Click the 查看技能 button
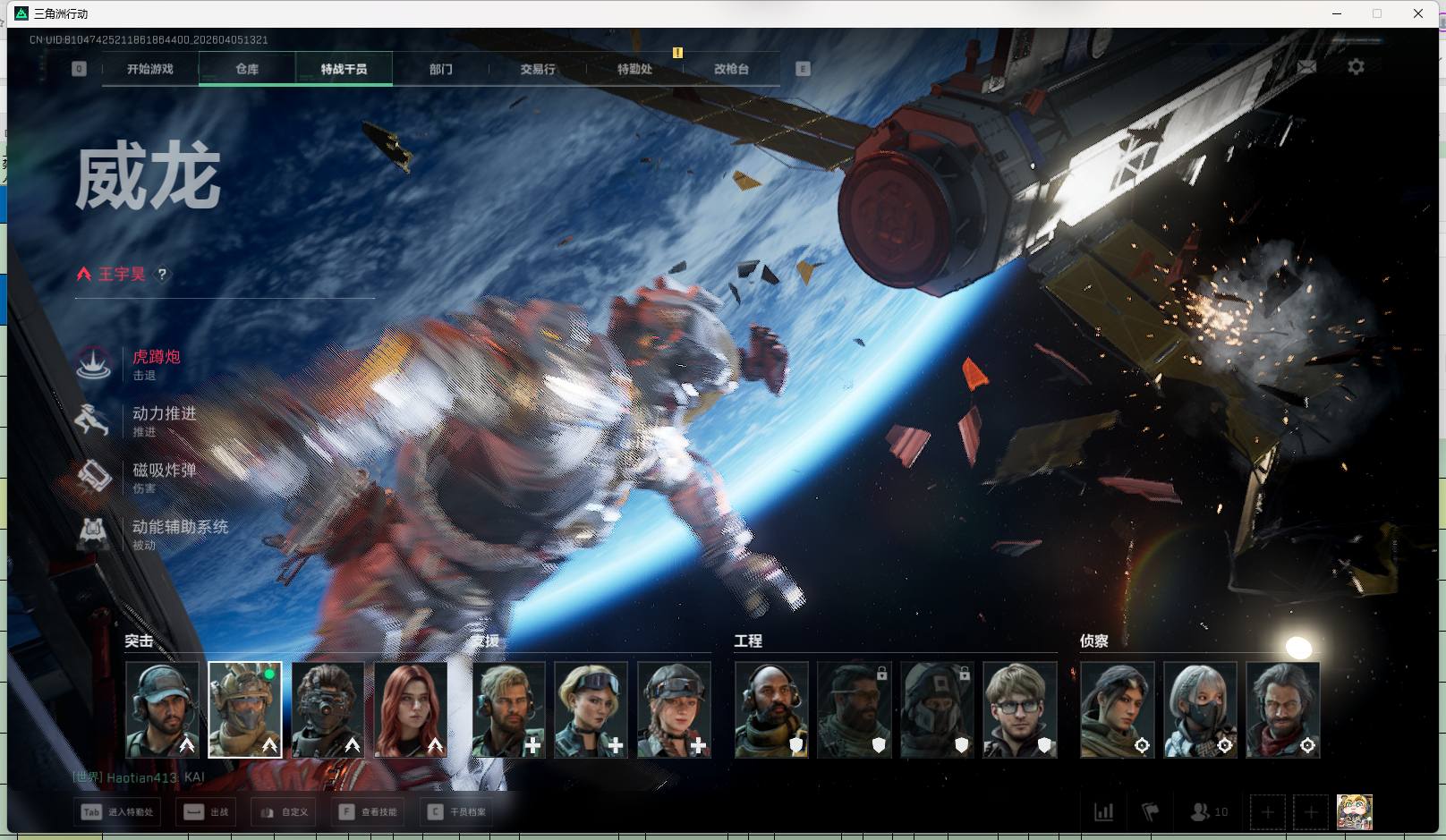Screen dimensions: 1446x840 click(x=368, y=812)
